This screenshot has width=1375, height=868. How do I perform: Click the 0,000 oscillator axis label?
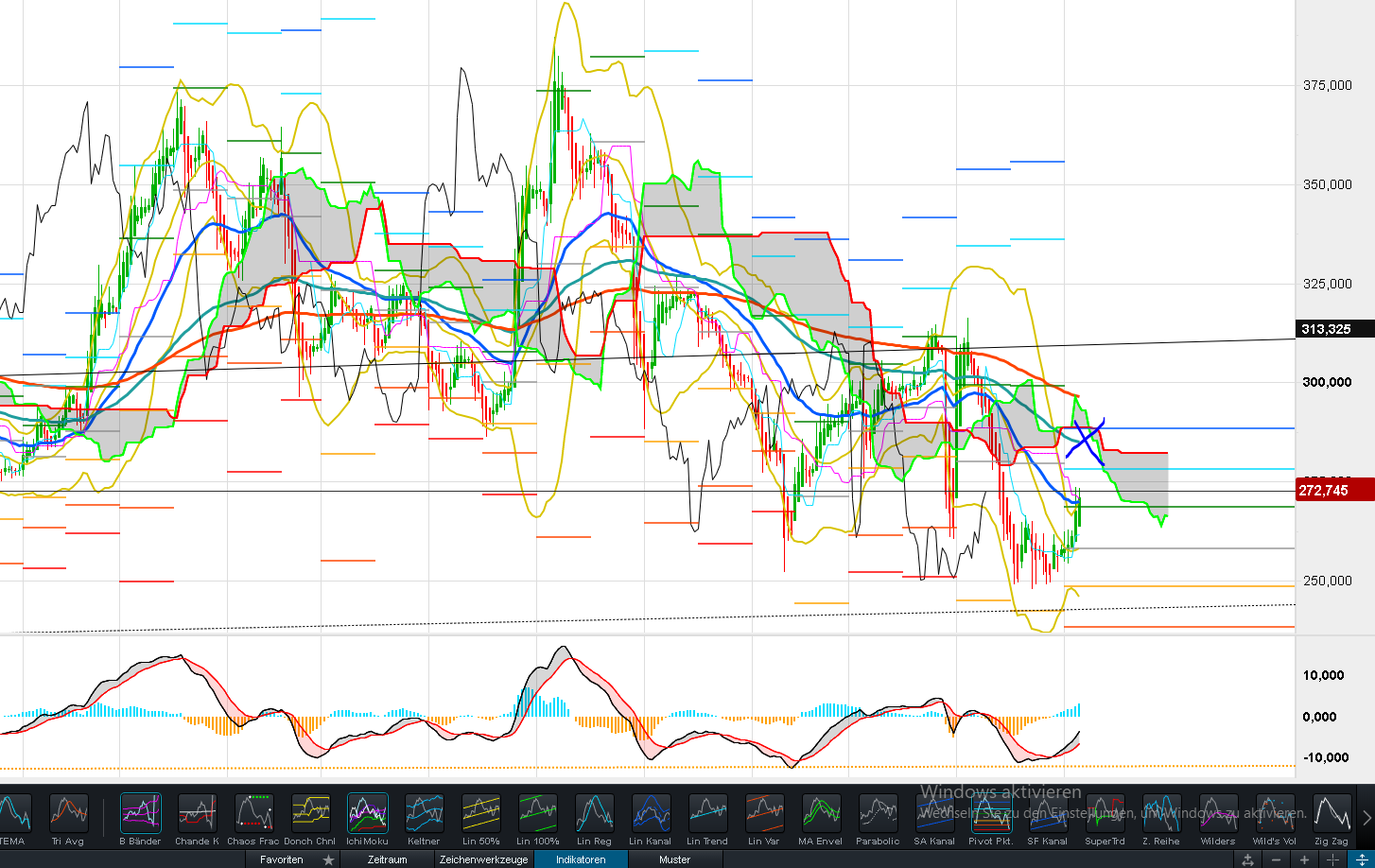point(1320,717)
